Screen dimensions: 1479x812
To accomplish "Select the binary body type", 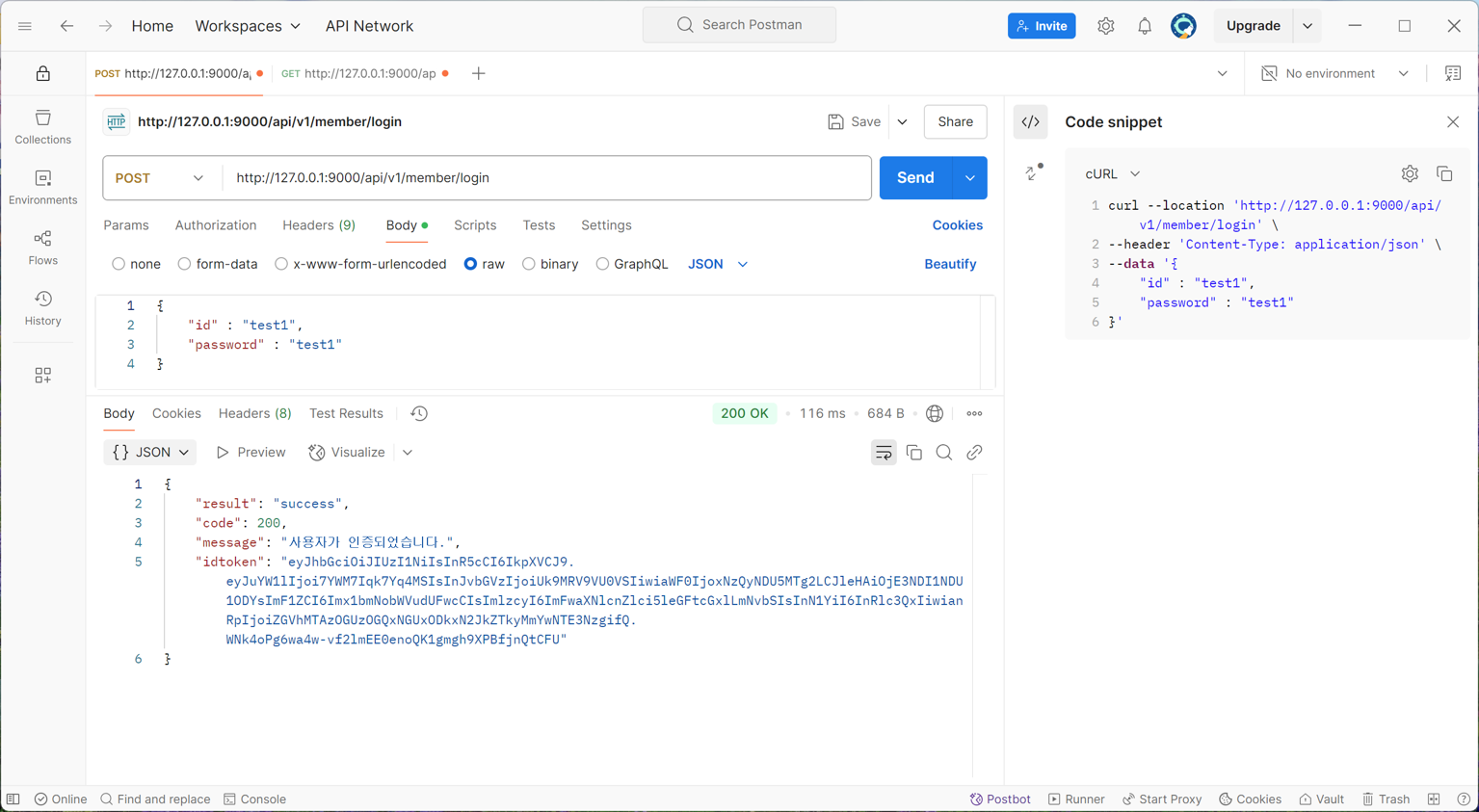I will tap(529, 264).
